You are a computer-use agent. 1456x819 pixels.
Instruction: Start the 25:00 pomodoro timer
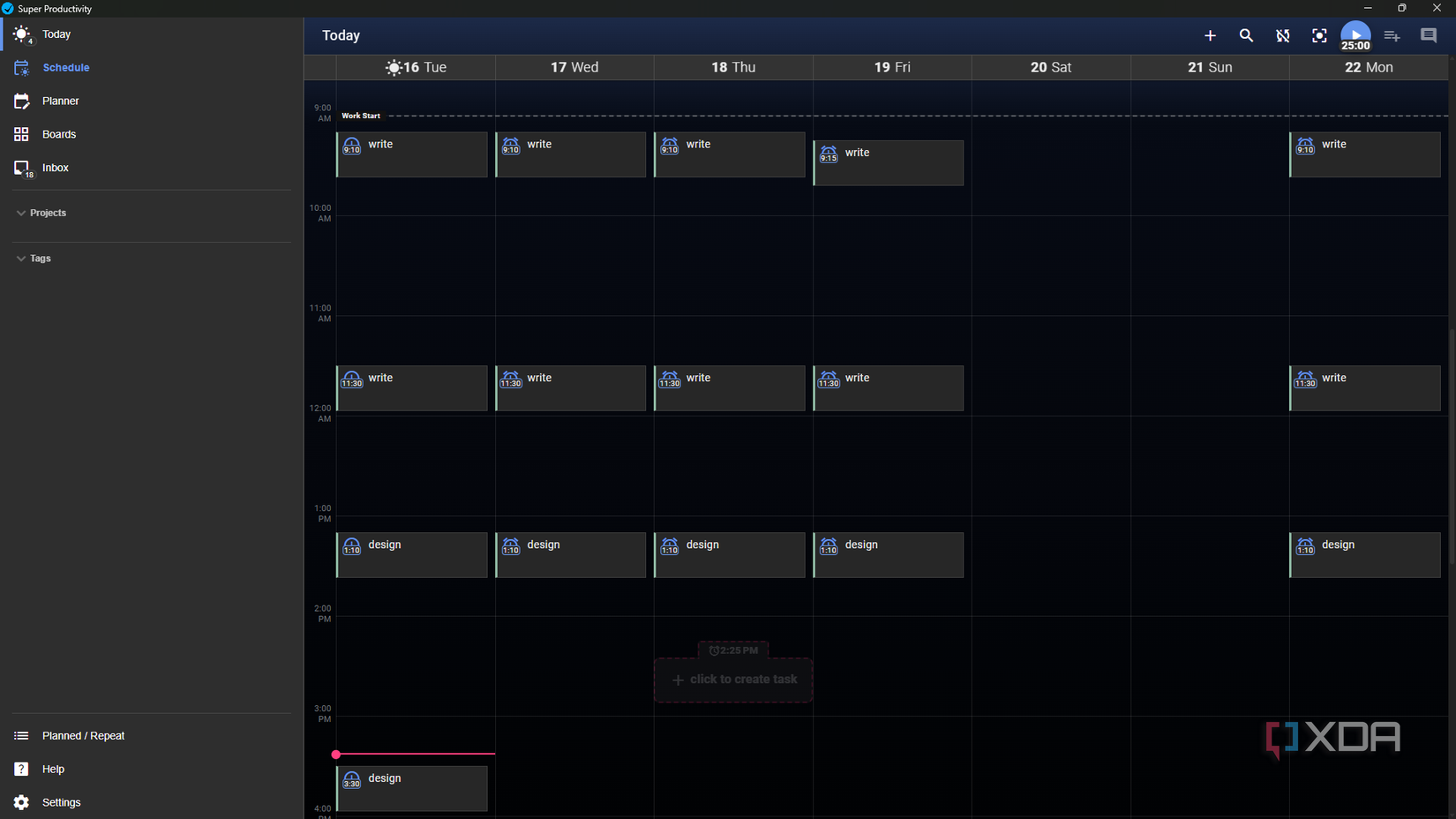tap(1355, 36)
